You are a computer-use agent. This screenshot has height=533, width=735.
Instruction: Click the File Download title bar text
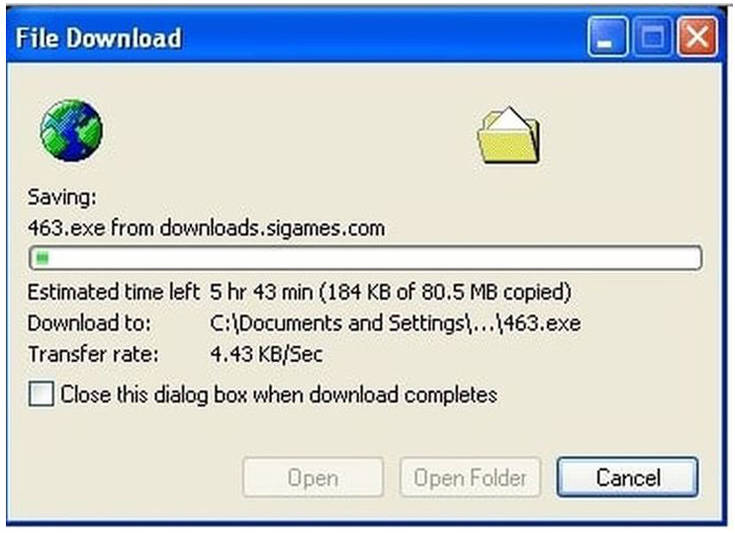(98, 38)
